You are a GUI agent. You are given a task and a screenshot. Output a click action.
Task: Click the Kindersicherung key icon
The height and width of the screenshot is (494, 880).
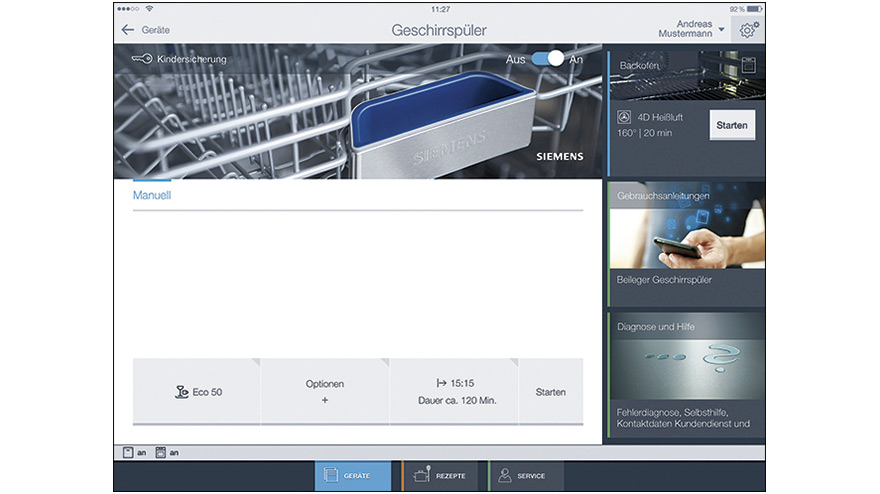point(142,58)
